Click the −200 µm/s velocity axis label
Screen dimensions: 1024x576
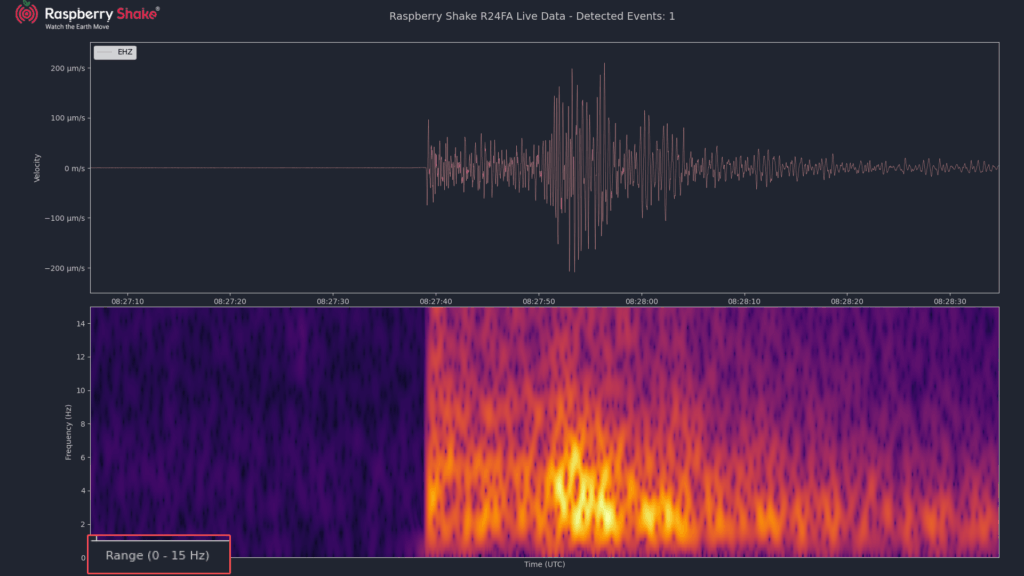65,268
